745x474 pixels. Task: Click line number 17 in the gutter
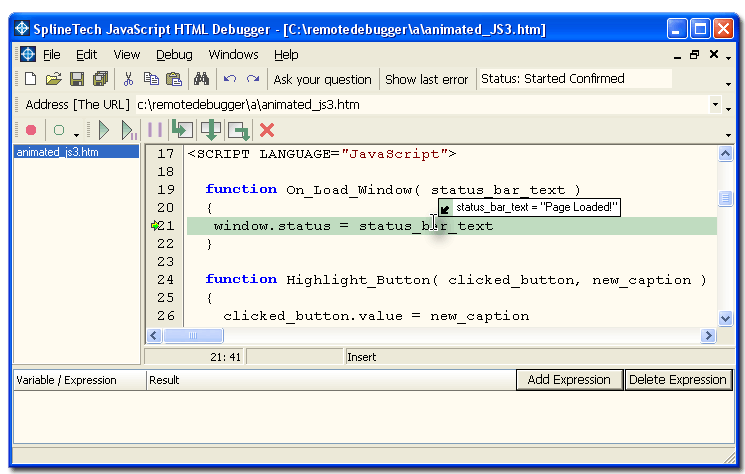166,154
